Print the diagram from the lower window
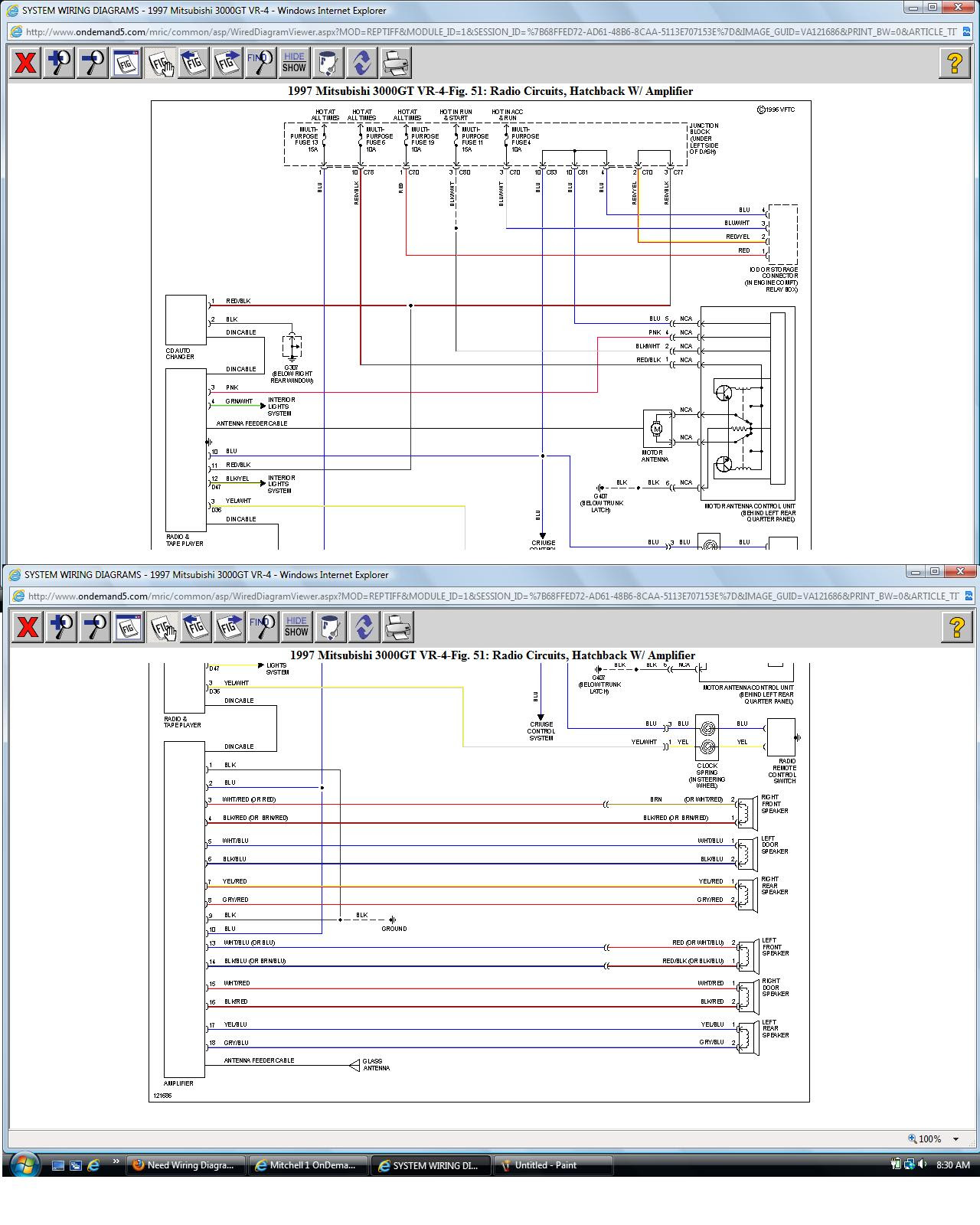This screenshot has height=1225, width=980. point(397,627)
